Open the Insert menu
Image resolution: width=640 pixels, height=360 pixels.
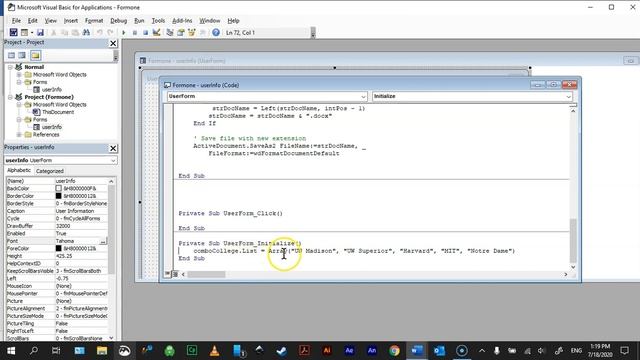(x=71, y=20)
